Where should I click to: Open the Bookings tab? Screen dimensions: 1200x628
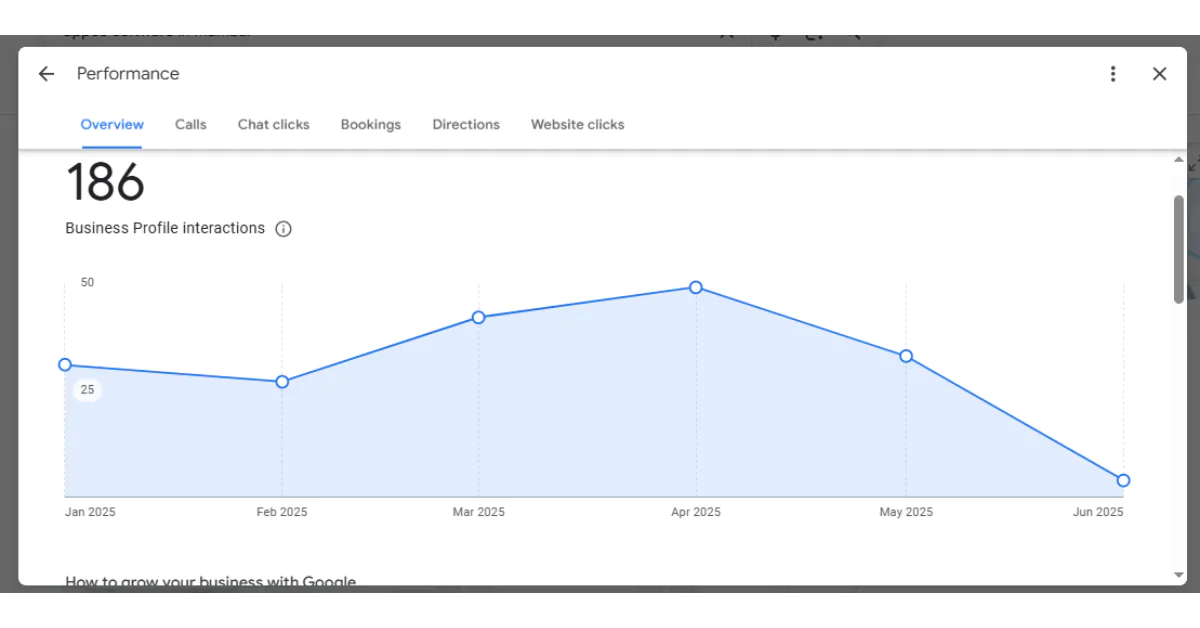371,125
